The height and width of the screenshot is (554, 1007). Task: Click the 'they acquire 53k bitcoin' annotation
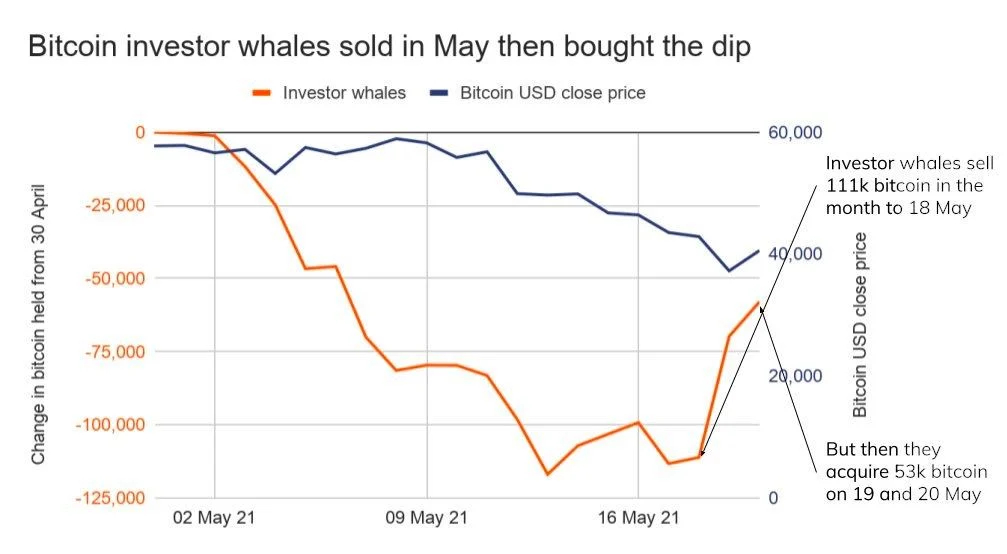tap(906, 472)
